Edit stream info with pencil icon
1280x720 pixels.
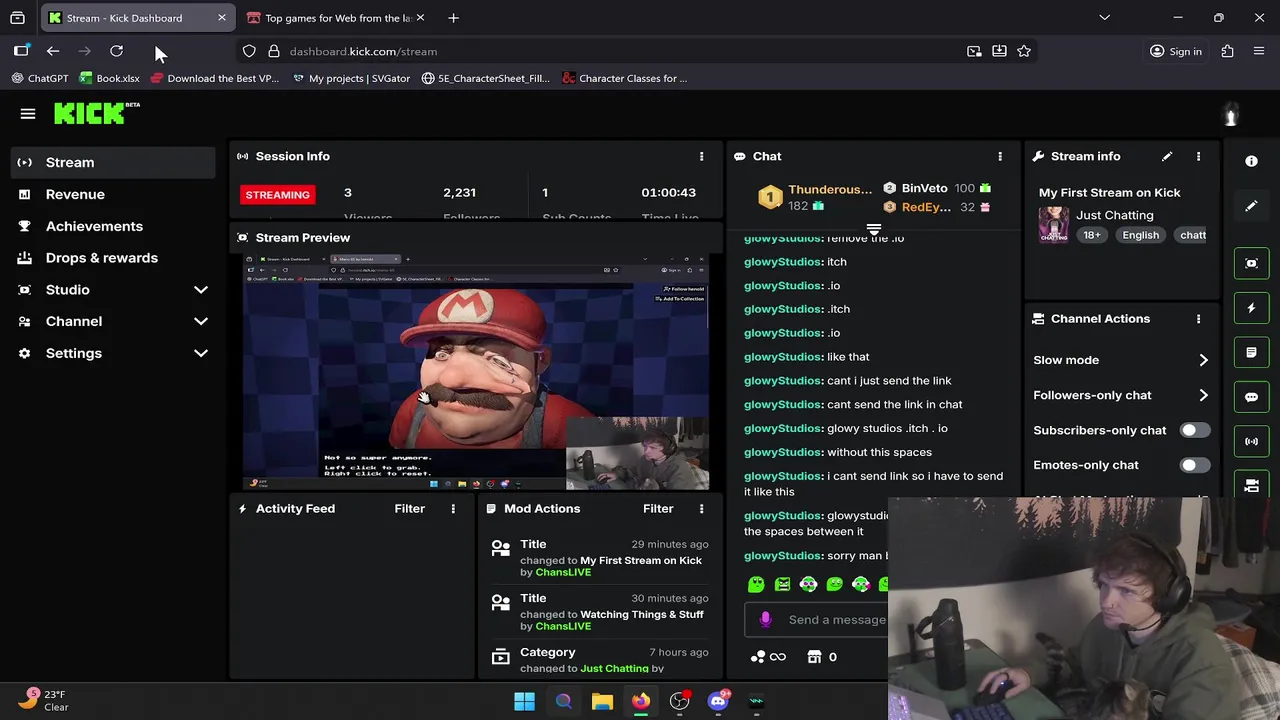(x=1167, y=156)
